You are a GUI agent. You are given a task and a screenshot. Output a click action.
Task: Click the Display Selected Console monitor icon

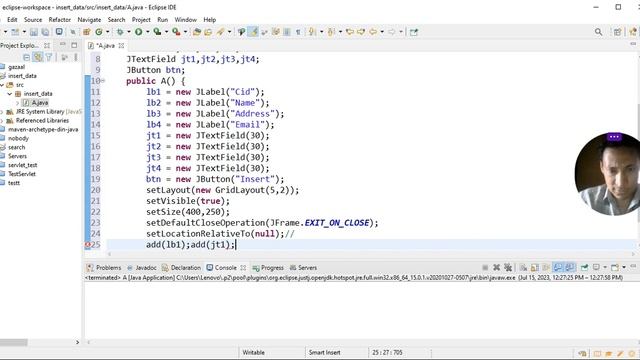pos(596,267)
